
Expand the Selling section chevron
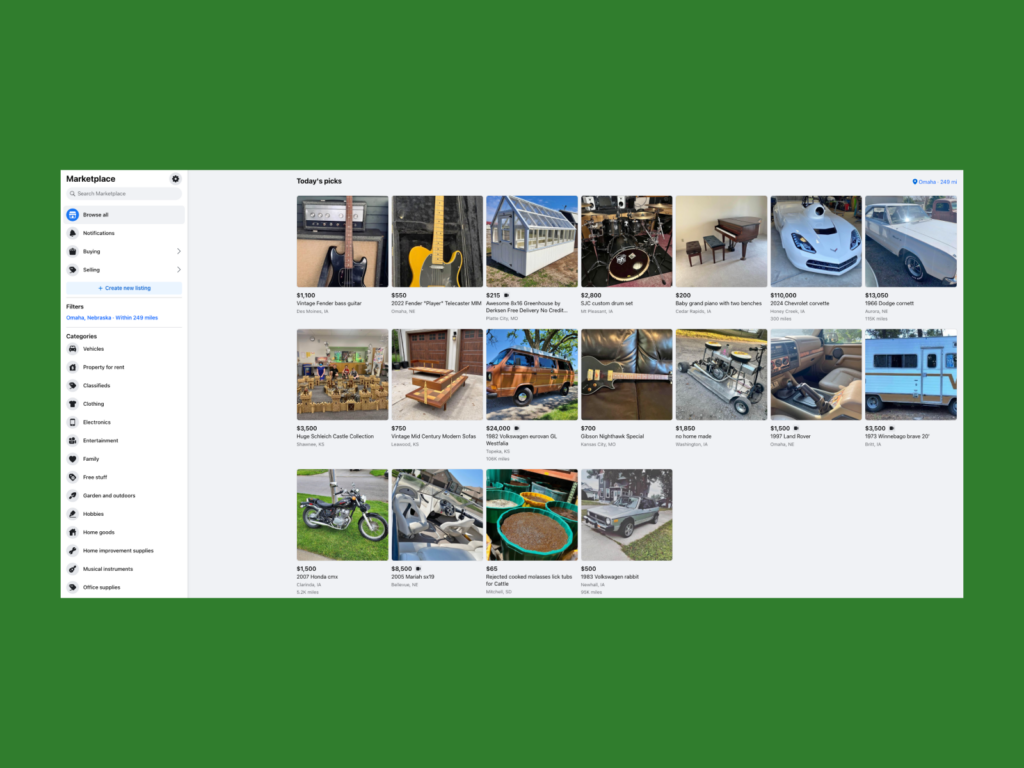178,270
